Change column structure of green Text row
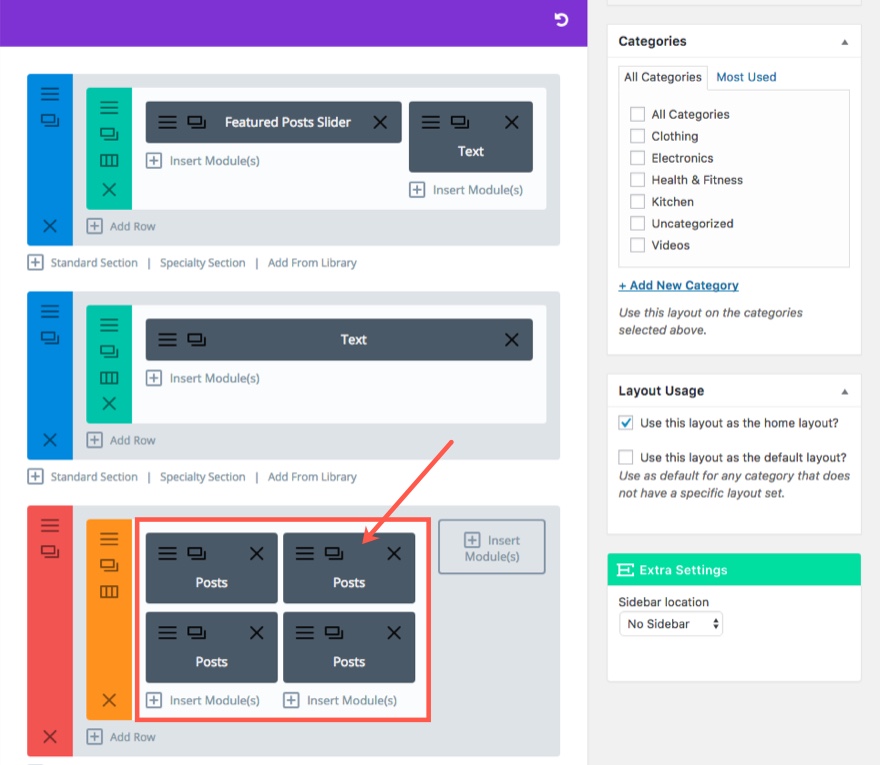This screenshot has width=880, height=765. [109, 378]
